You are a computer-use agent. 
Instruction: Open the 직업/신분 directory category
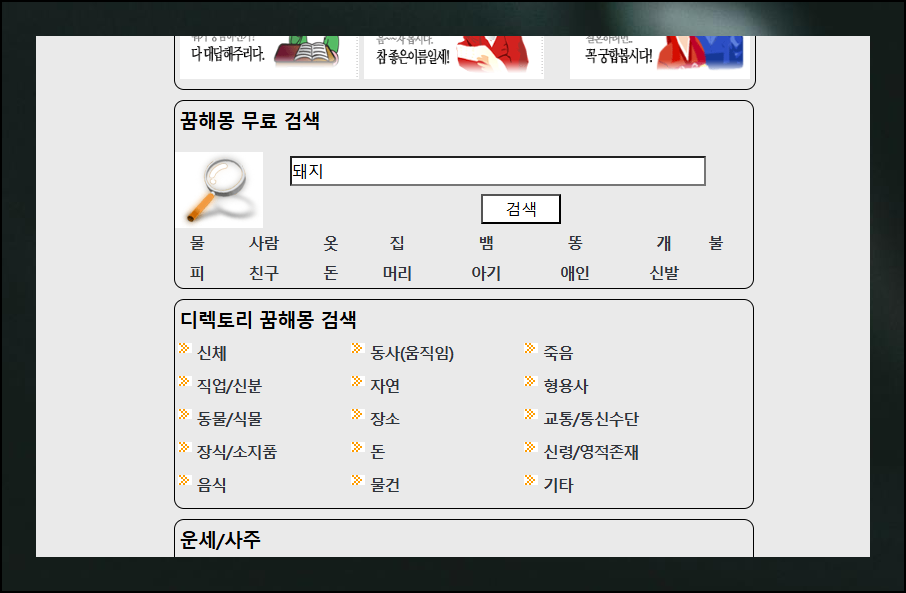point(229,386)
